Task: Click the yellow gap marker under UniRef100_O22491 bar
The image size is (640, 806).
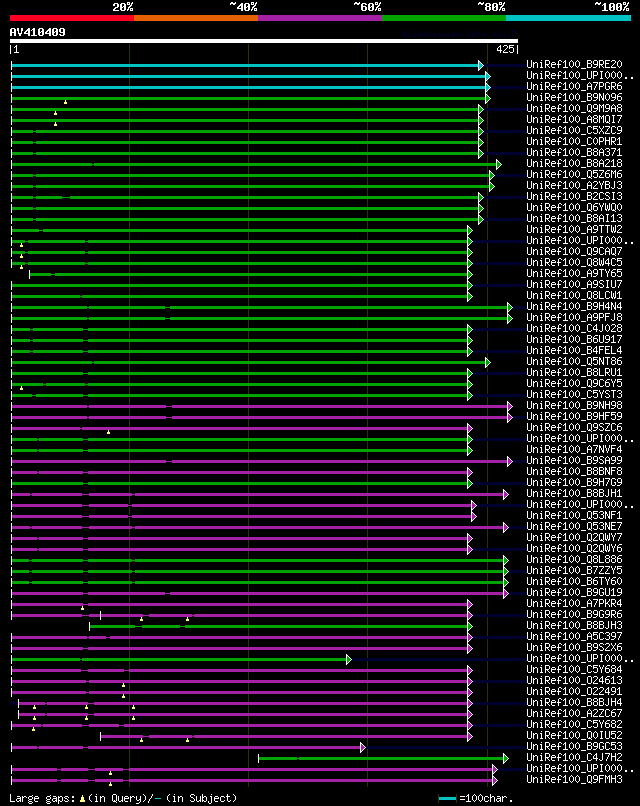Action: [123, 696]
